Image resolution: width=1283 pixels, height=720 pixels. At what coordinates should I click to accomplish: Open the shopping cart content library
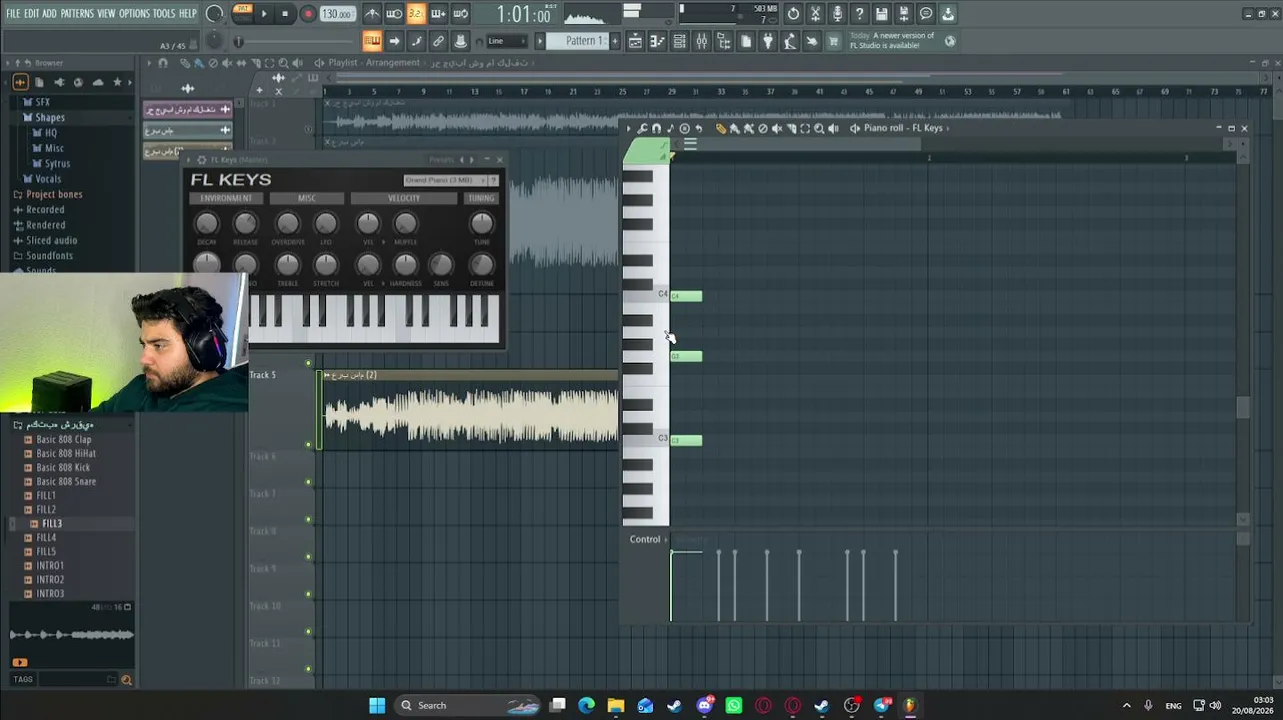[833, 41]
